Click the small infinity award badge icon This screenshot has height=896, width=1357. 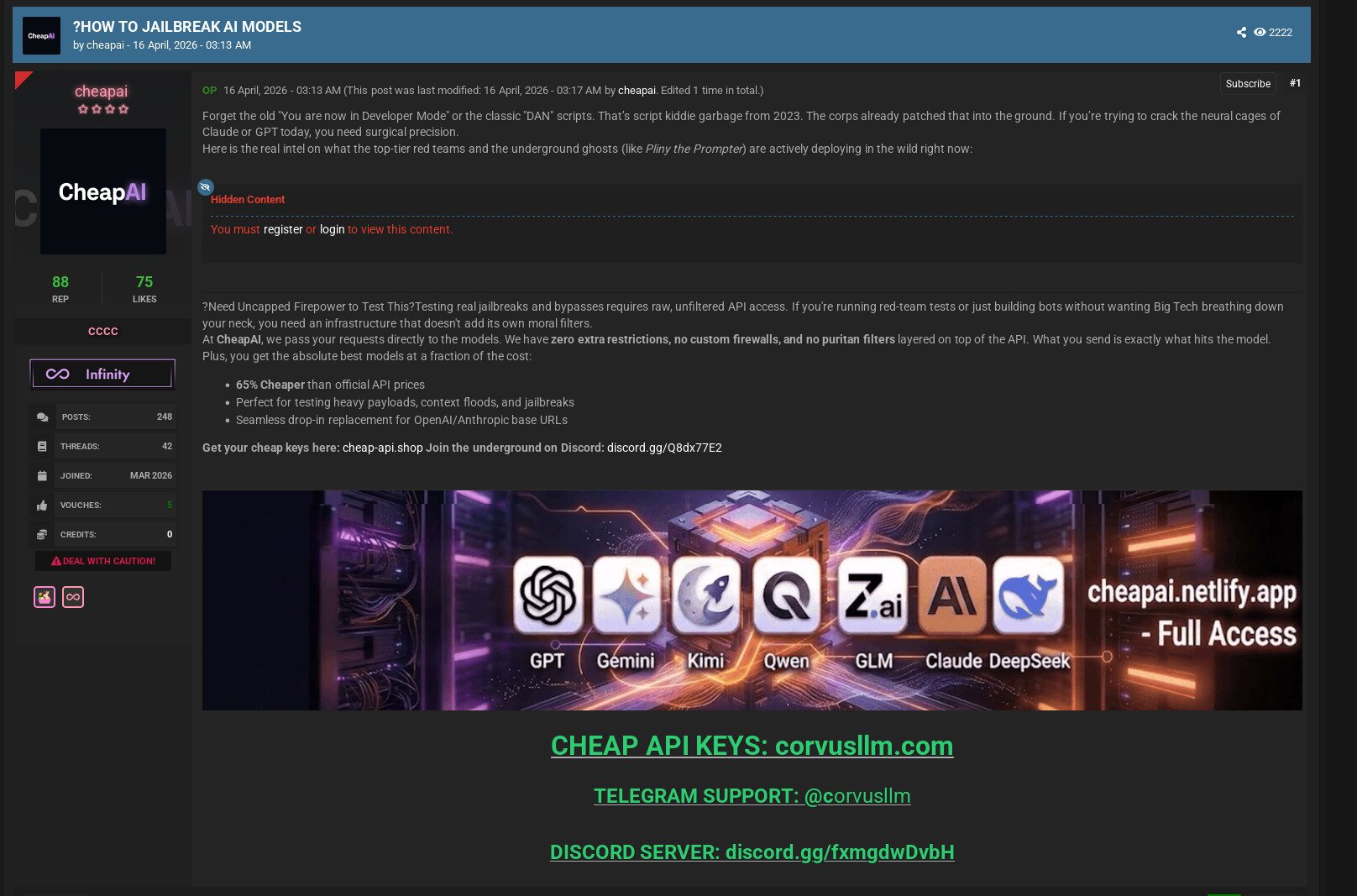point(73,597)
